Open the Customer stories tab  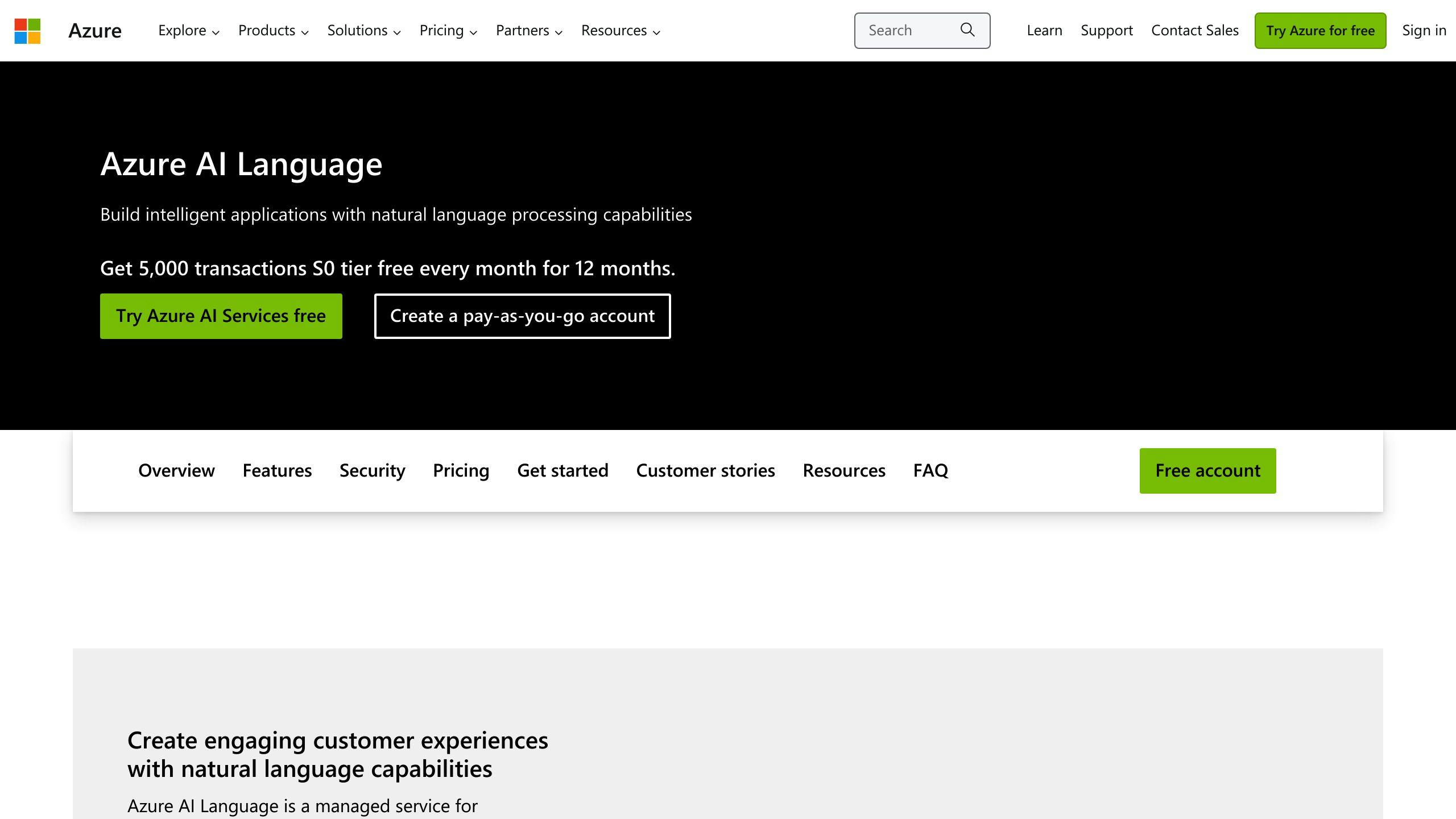[x=705, y=471]
